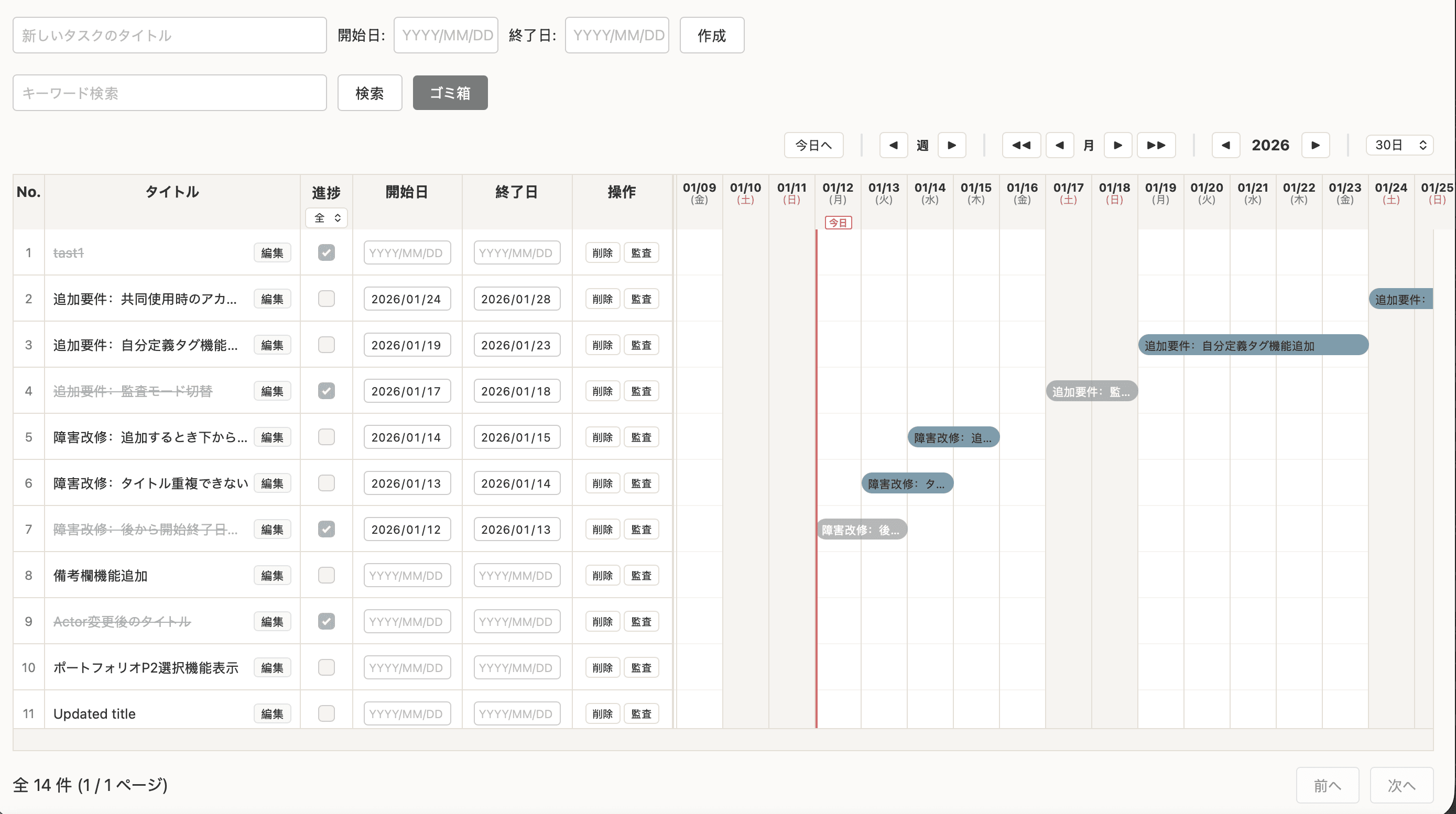Viewport: 1456px width, 814px height.
Task: Click 編集 for Updated title row
Action: (272, 713)
